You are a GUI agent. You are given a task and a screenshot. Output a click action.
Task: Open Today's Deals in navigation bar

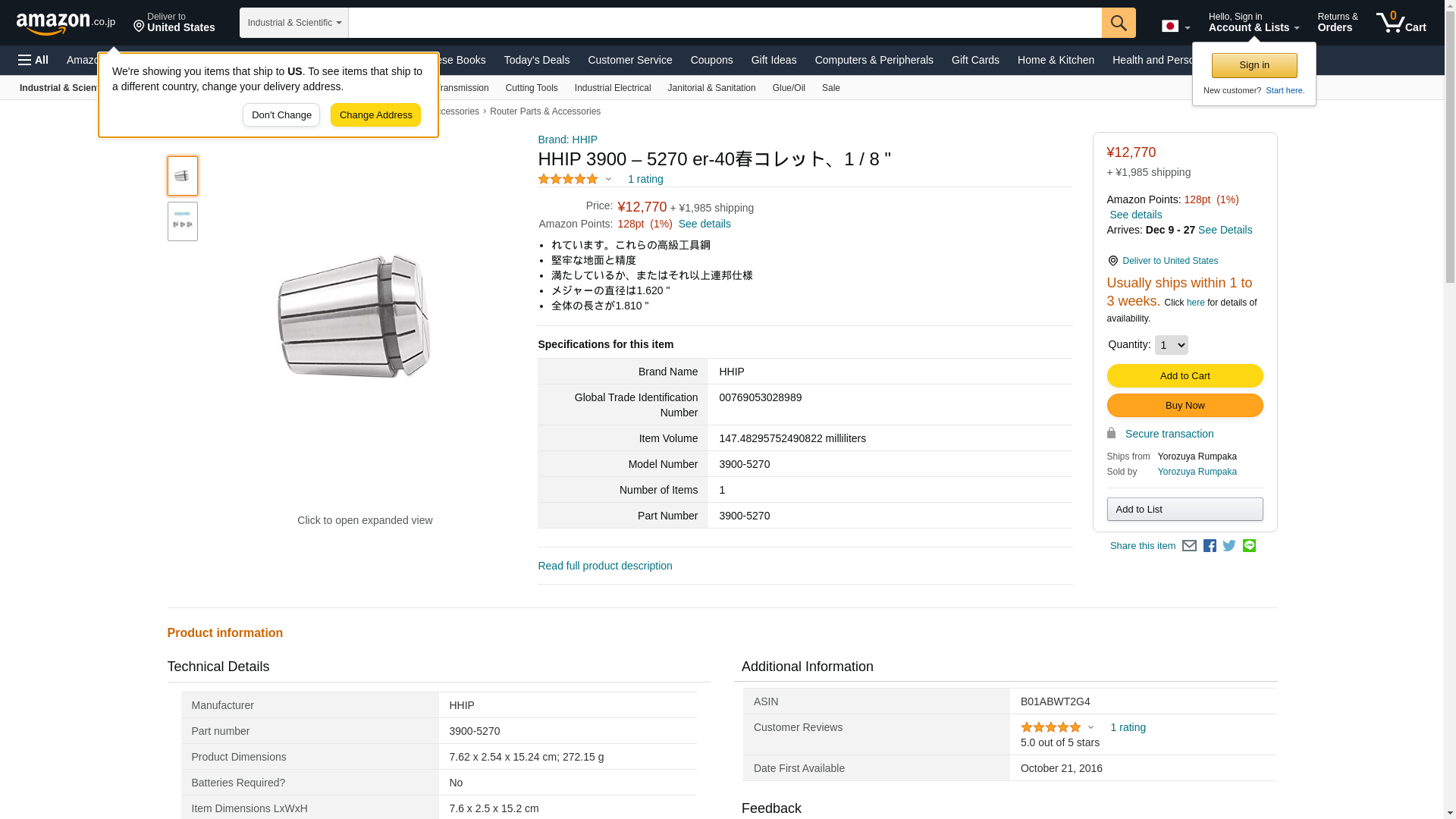click(x=536, y=60)
